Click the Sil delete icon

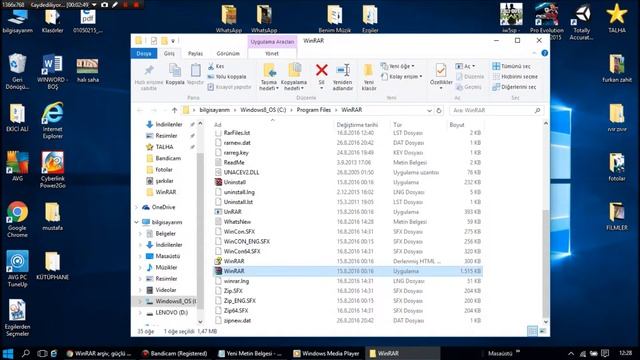click(322, 70)
